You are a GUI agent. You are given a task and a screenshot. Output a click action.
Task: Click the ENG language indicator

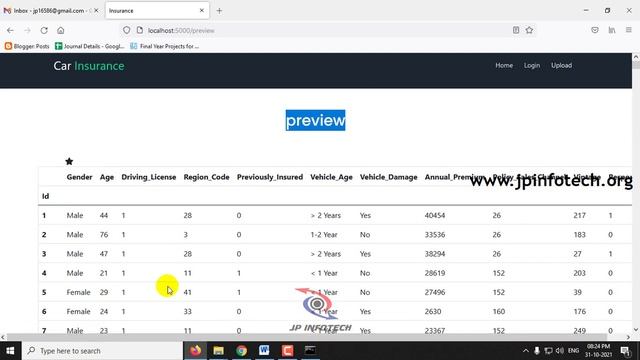(573, 351)
